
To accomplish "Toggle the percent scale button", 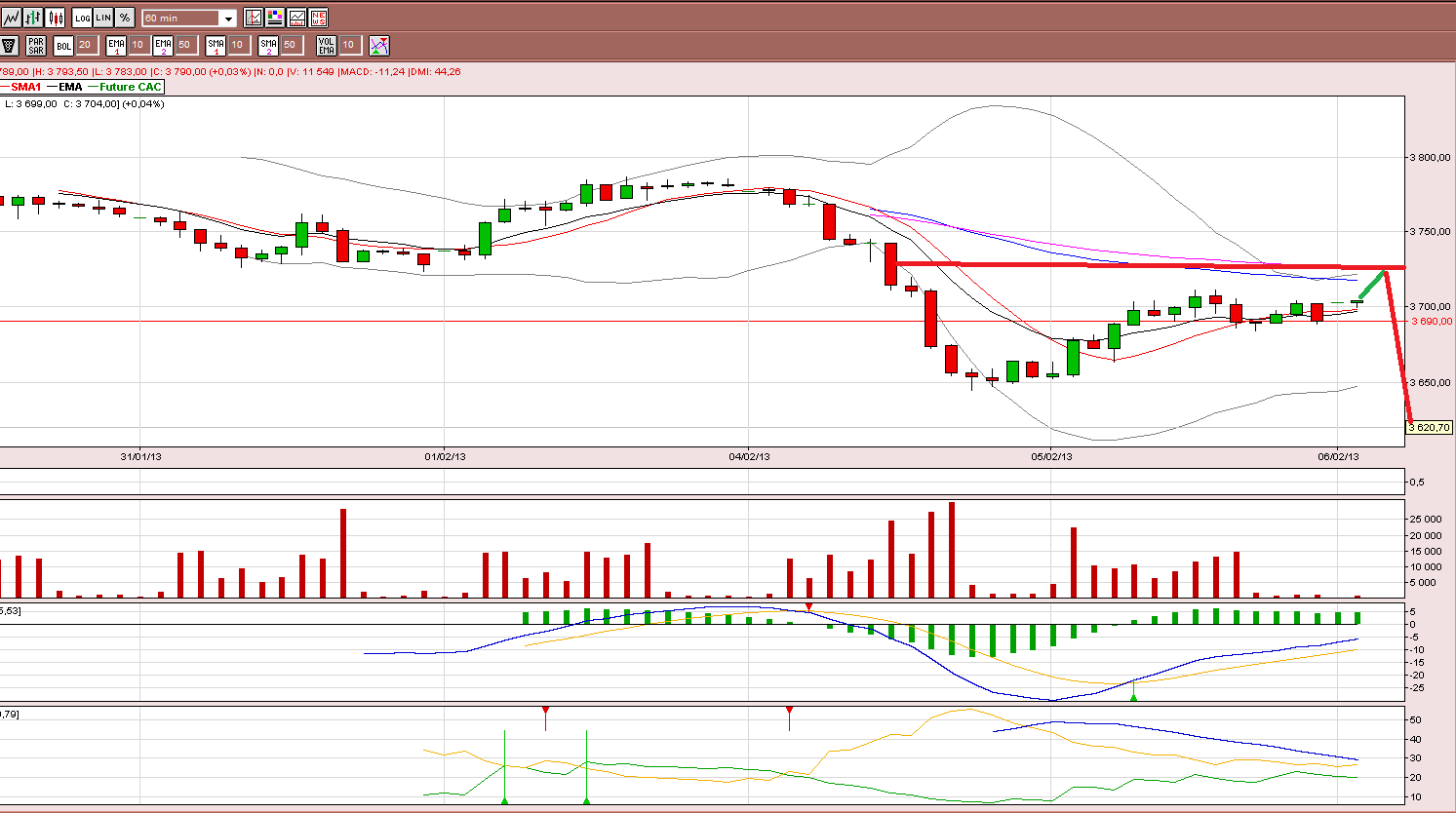I will coord(125,18).
